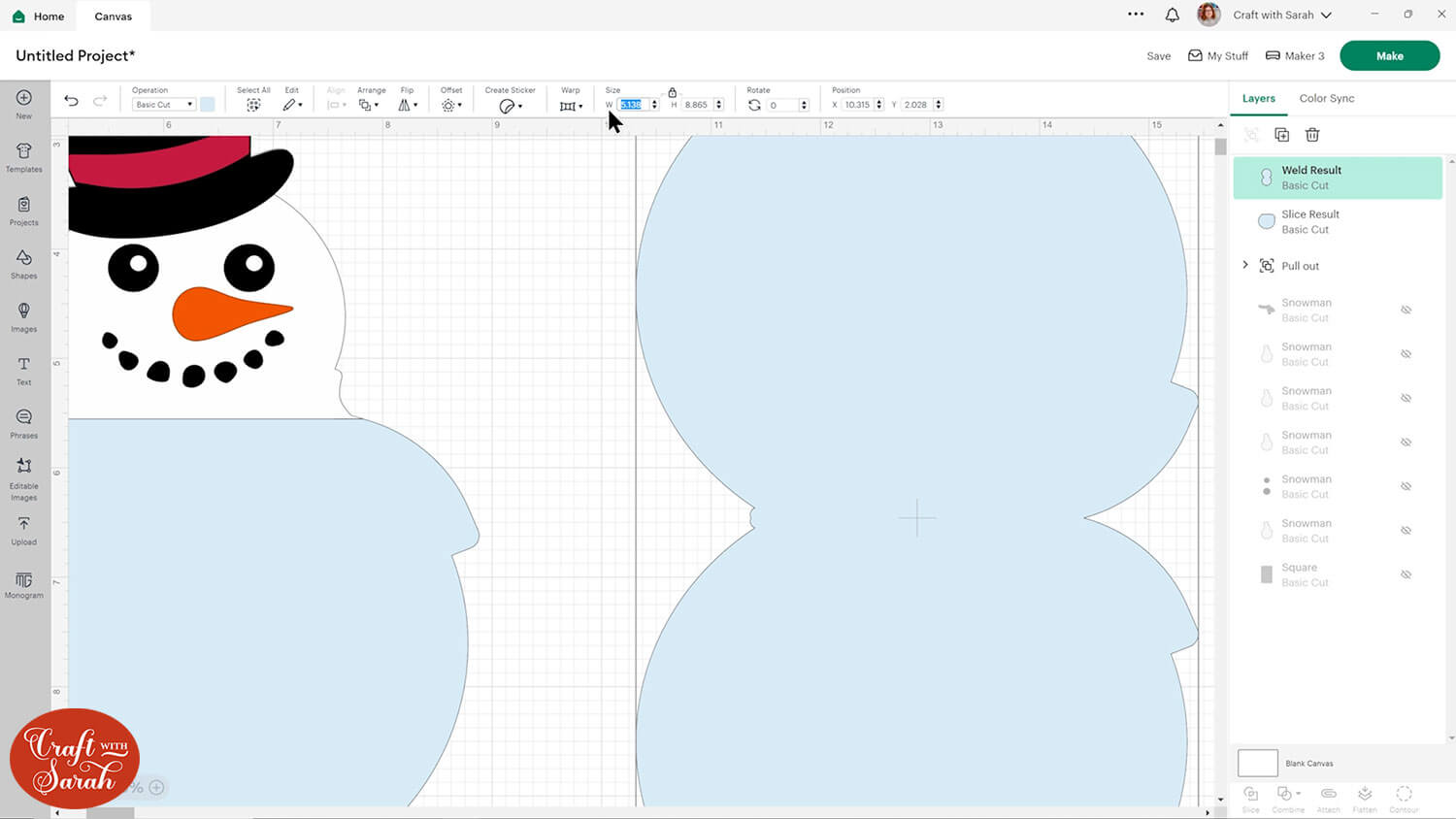Viewport: 1456px width, 819px height.
Task: Select the Text tool
Action: pos(23,370)
